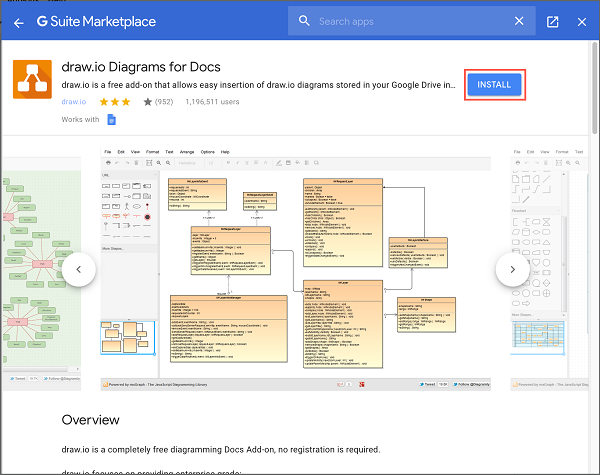The width and height of the screenshot is (600, 475).
Task: Click the Google Docs icon beside Works with
Action: (x=111, y=119)
